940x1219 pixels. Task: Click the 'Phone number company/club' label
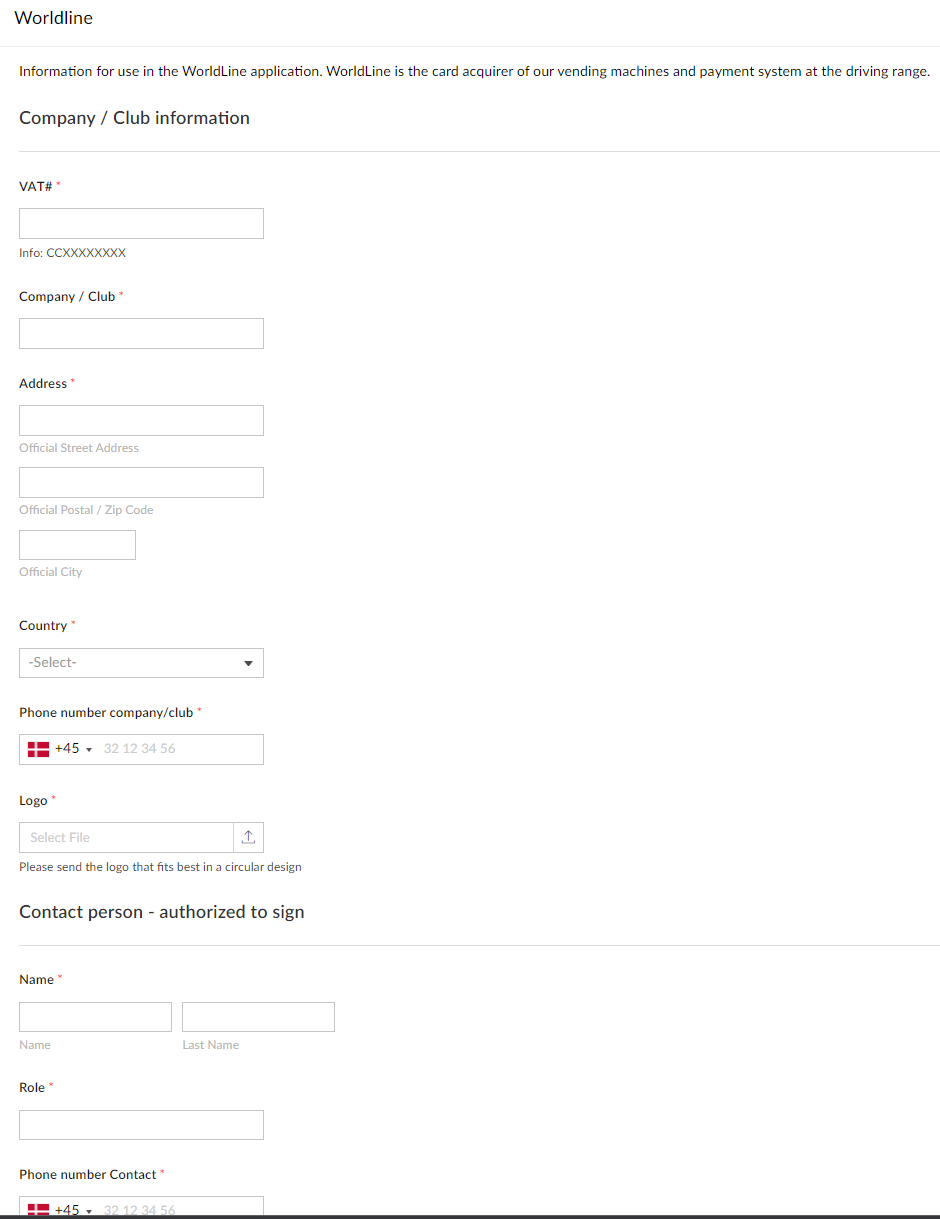(x=106, y=712)
